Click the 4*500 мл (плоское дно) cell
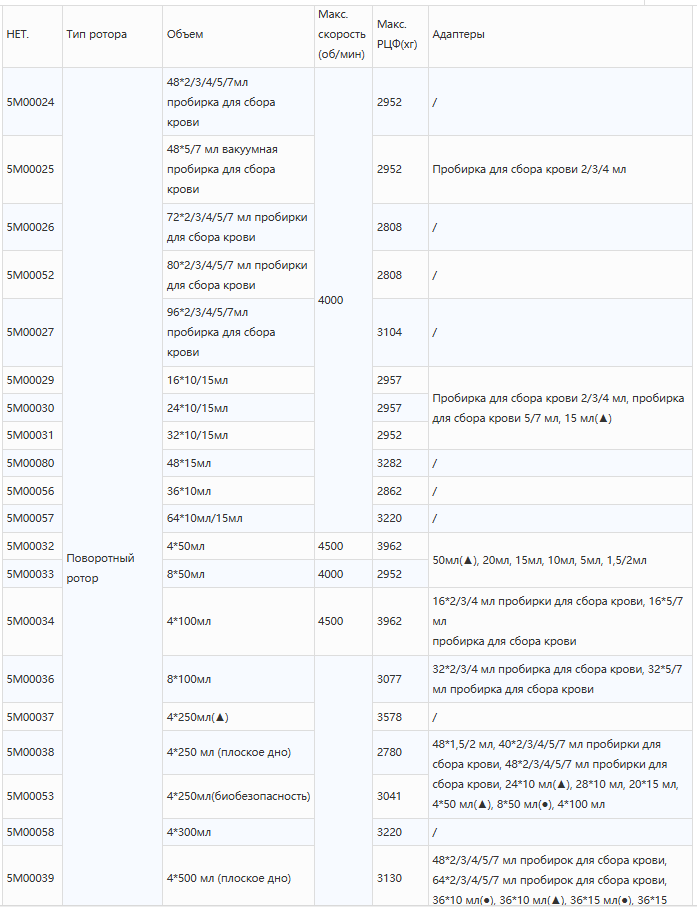The height and width of the screenshot is (907, 697). pos(238,878)
